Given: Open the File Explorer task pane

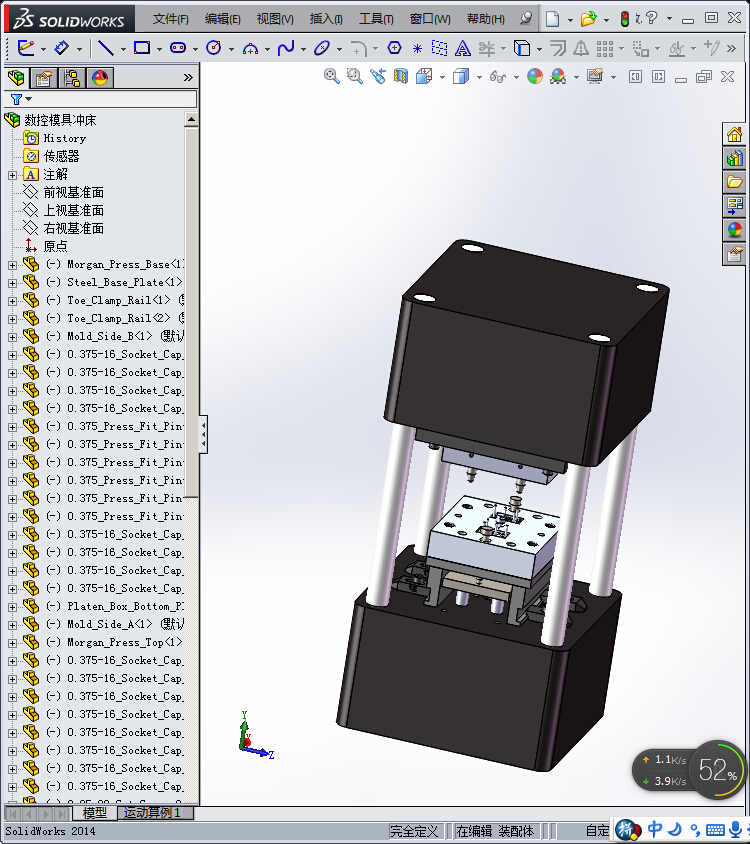Looking at the screenshot, I should (x=734, y=182).
